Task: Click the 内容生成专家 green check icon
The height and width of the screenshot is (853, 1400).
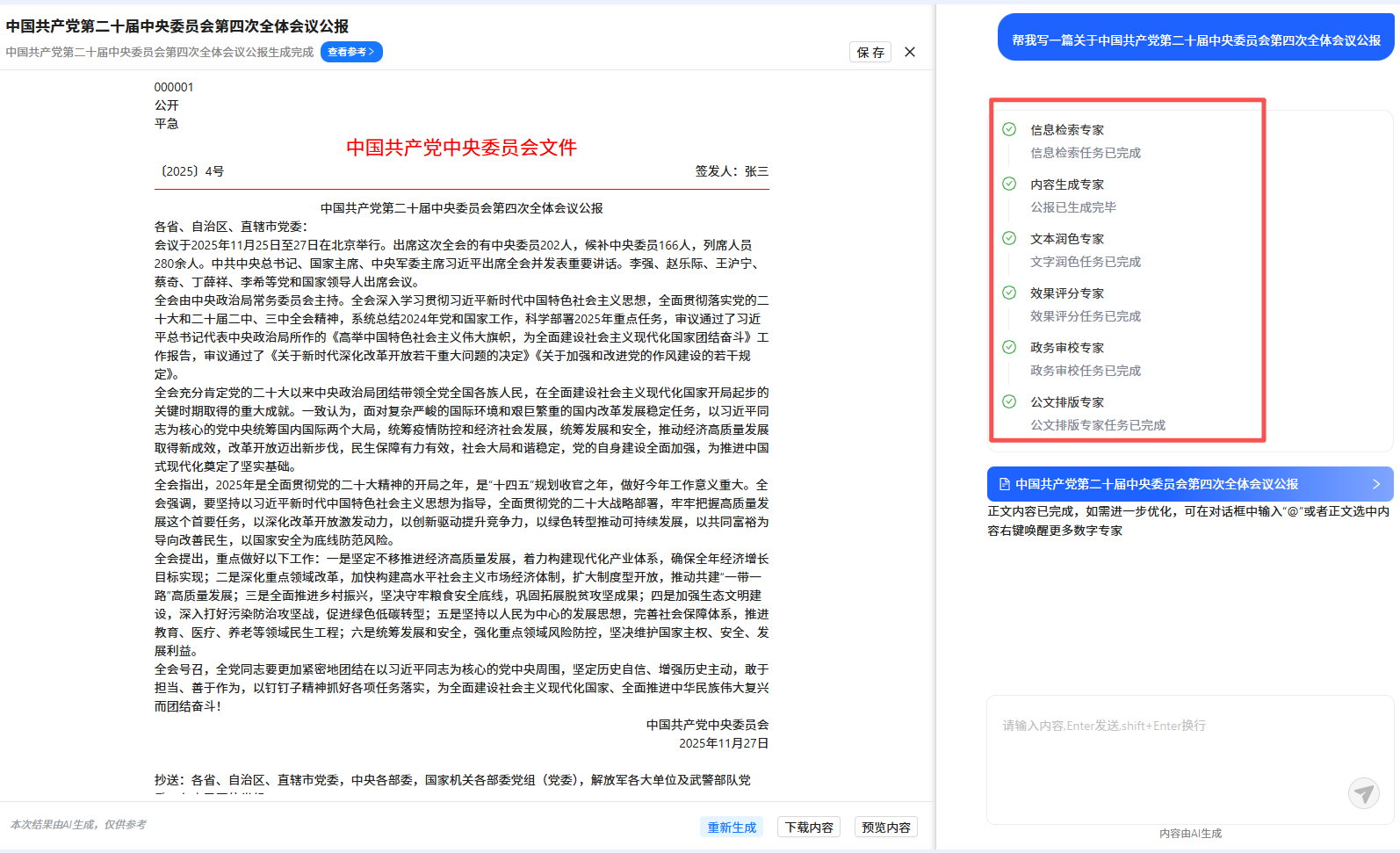Action: pyautogui.click(x=1009, y=184)
